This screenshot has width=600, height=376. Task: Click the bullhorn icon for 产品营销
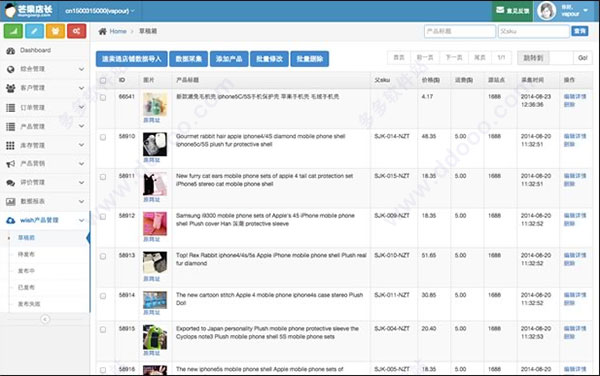click(10, 164)
